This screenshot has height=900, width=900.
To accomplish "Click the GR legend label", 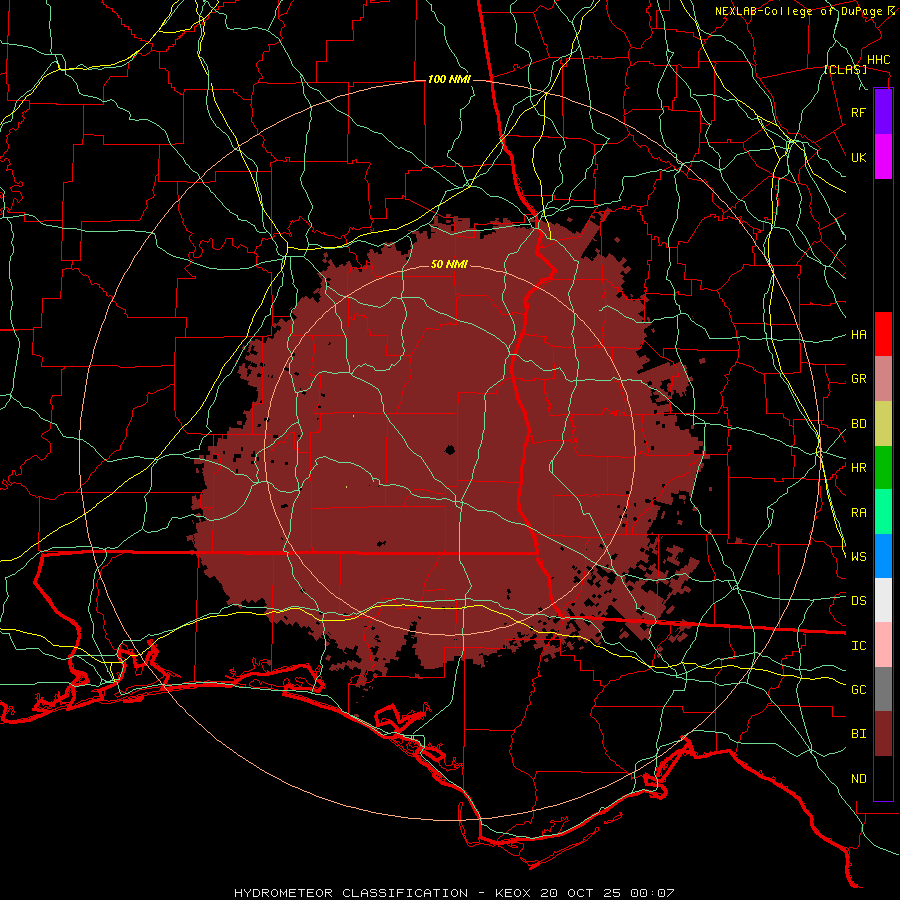I will pos(858,379).
